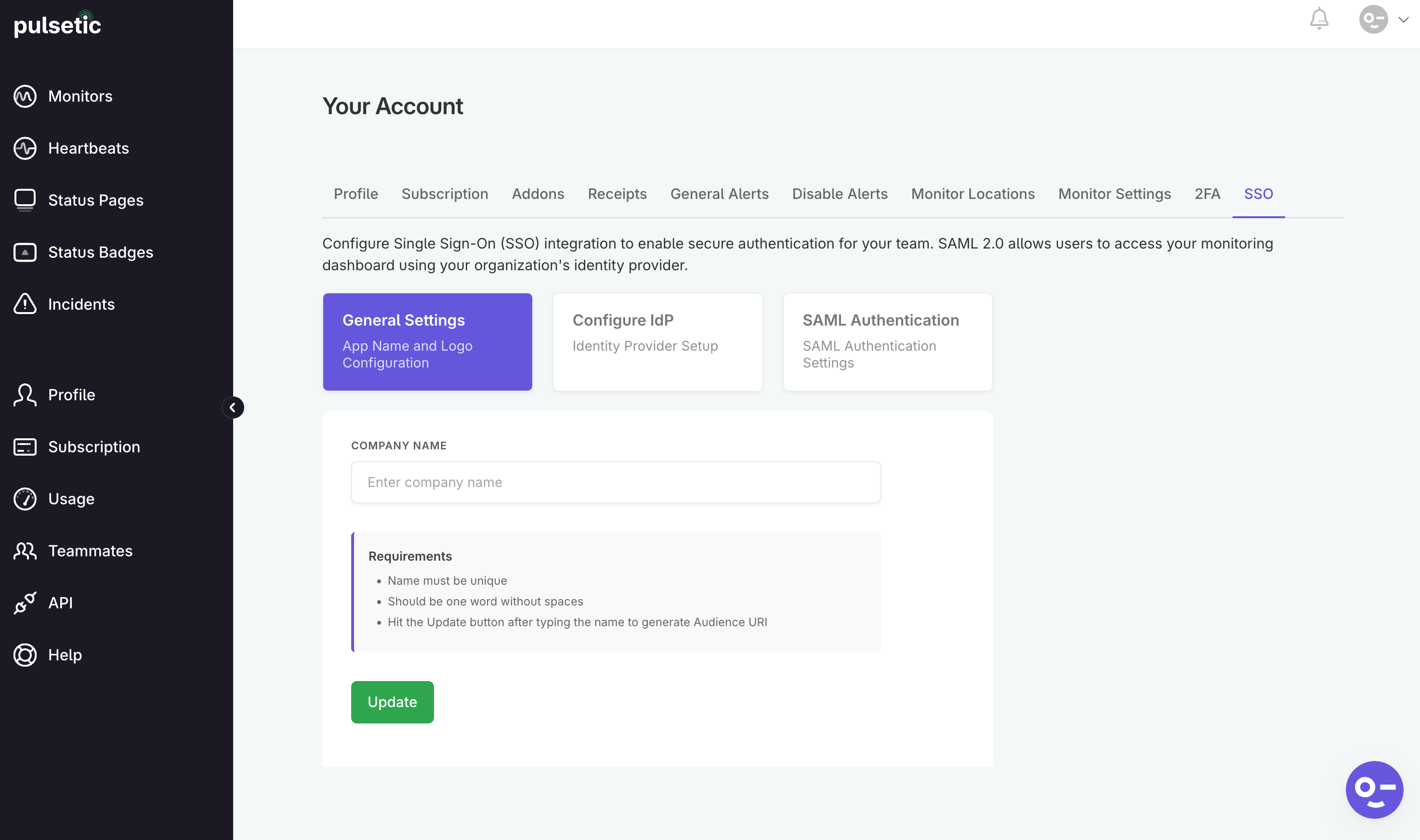Click the API plug icon
Image resolution: width=1420 pixels, height=840 pixels.
pyautogui.click(x=25, y=603)
